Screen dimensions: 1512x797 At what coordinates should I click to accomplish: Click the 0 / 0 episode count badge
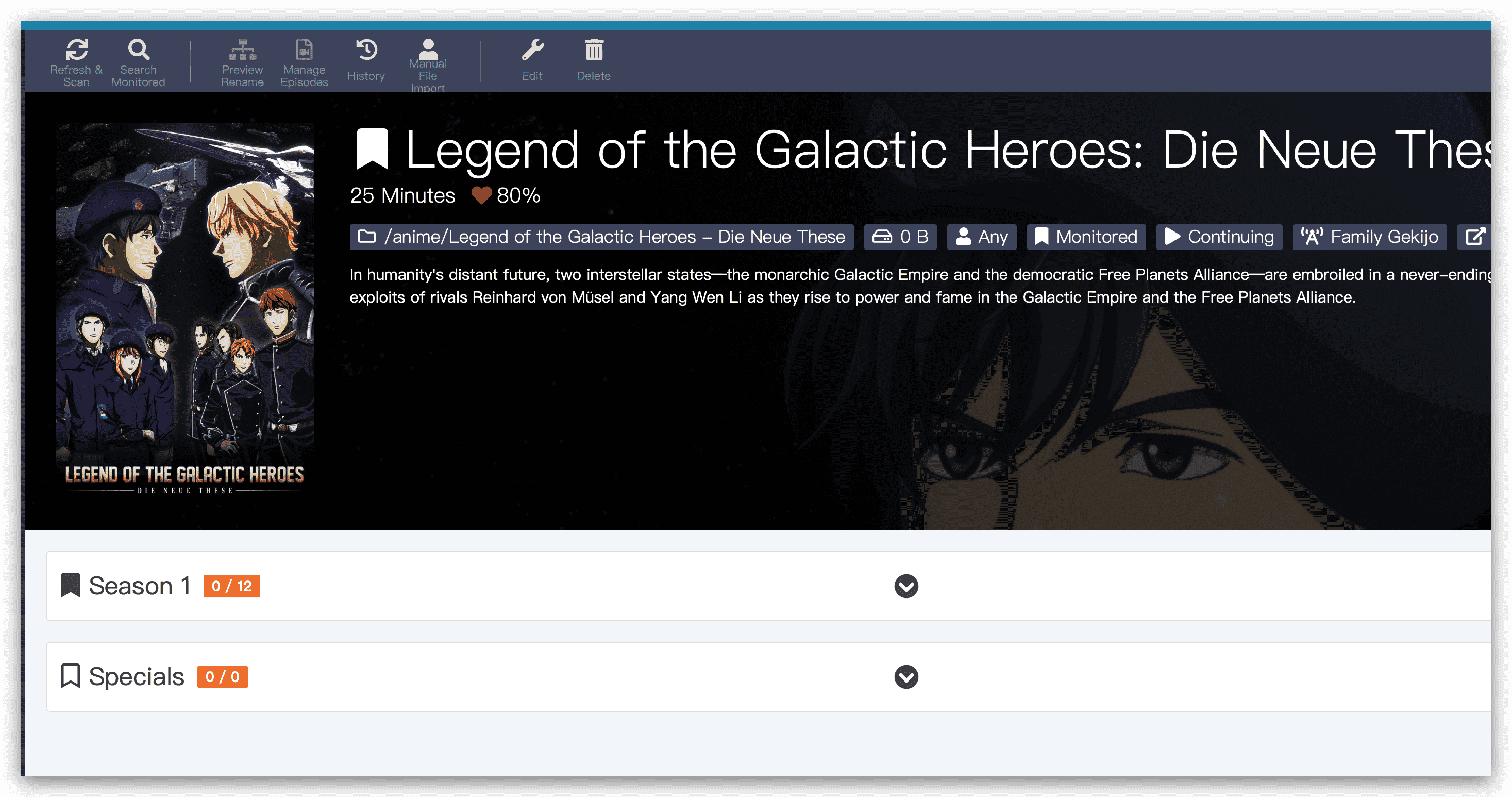pyautogui.click(x=223, y=676)
